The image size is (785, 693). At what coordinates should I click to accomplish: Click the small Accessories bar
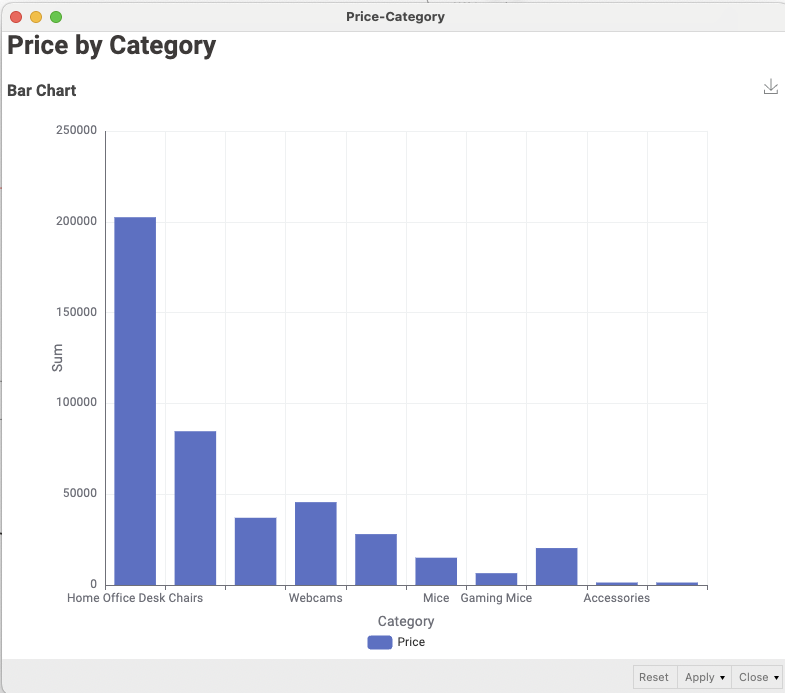[617, 583]
